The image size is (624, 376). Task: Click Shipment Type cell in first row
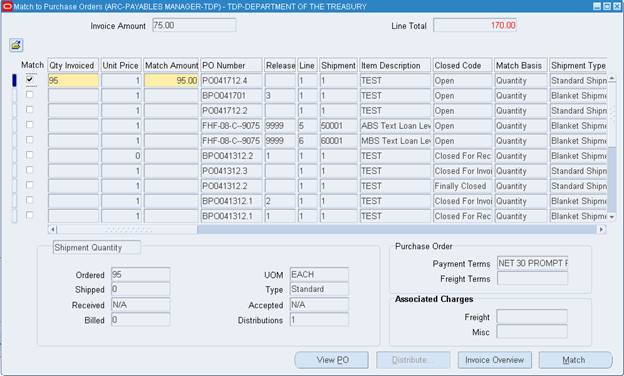(x=578, y=81)
